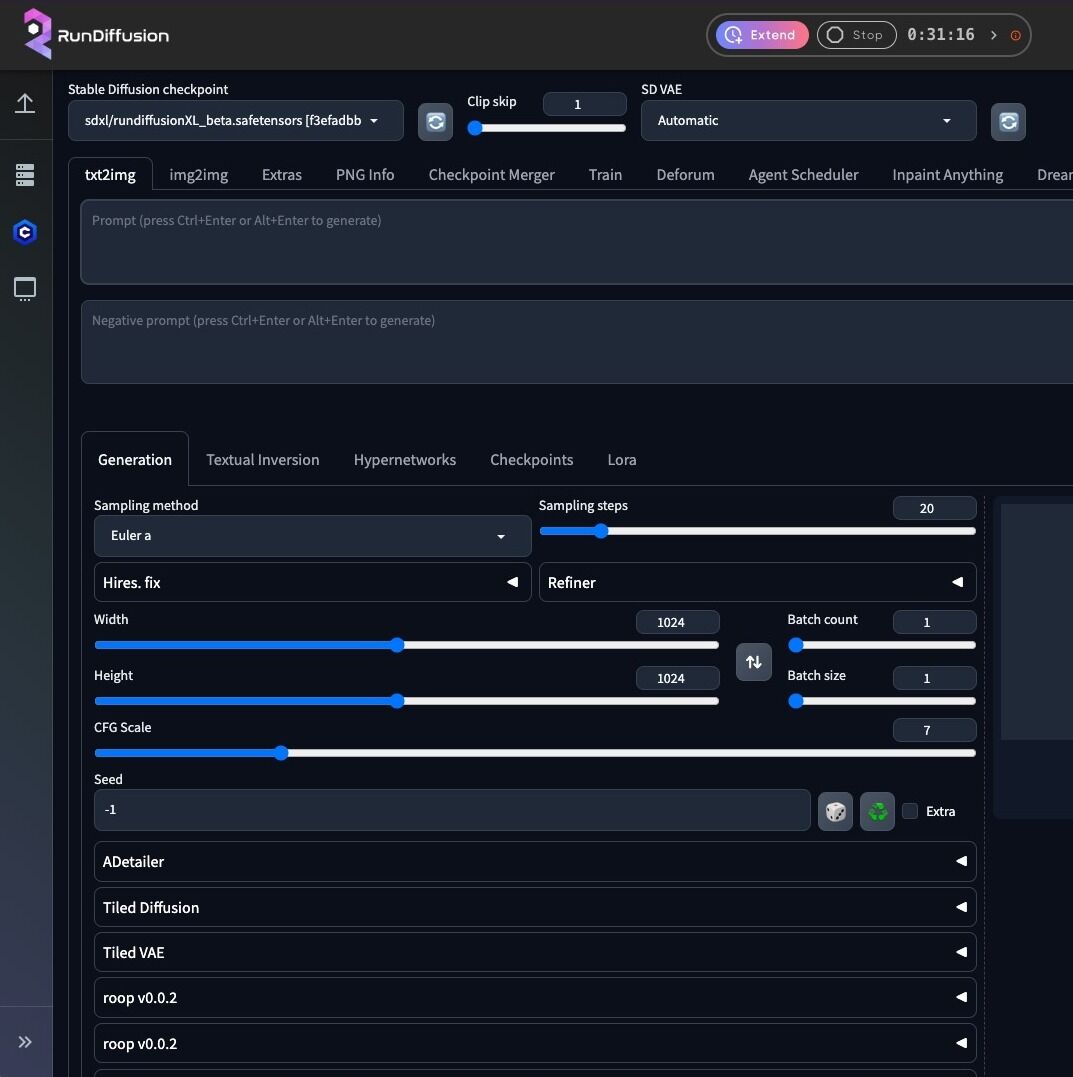This screenshot has width=1073, height=1077.
Task: Open the server list sidebar icon
Action: pyautogui.click(x=25, y=175)
